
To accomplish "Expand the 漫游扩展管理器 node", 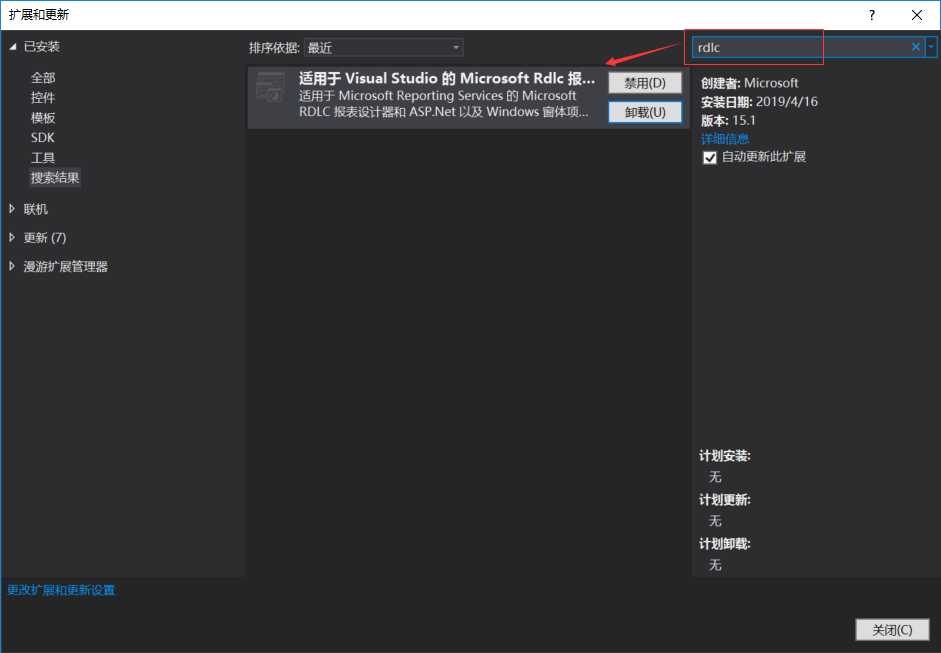I will (x=12, y=266).
